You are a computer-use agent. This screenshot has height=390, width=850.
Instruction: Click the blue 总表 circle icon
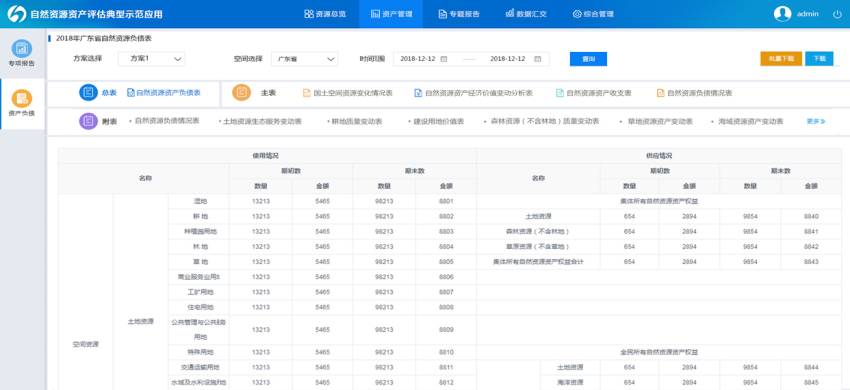pos(88,93)
